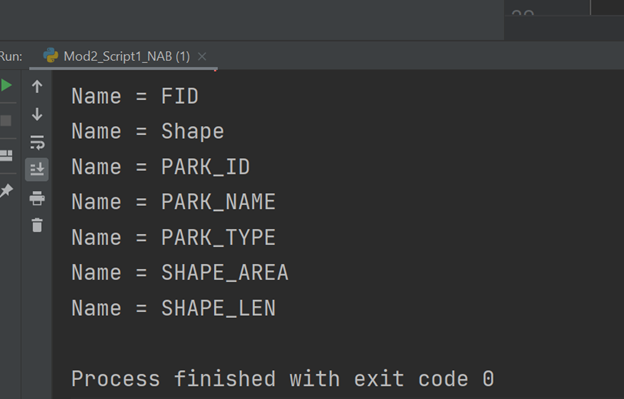Click the Down the Stack Trace arrow

pyautogui.click(x=37, y=114)
